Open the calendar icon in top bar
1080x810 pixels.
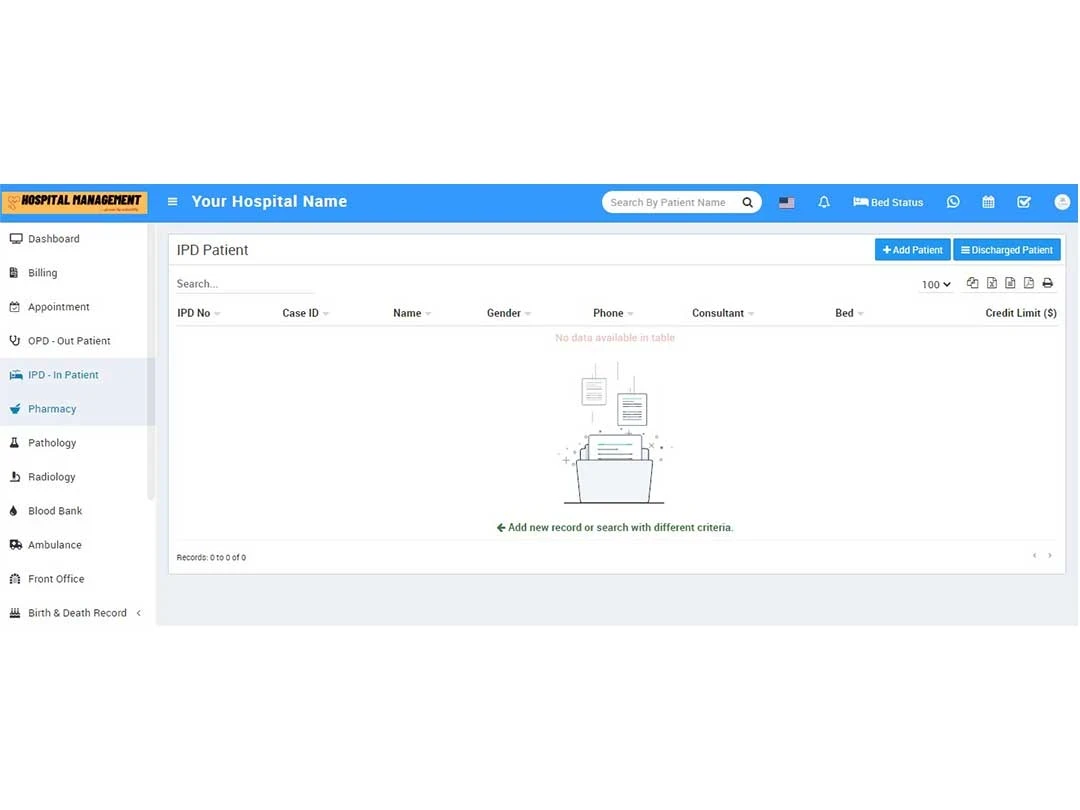[988, 202]
